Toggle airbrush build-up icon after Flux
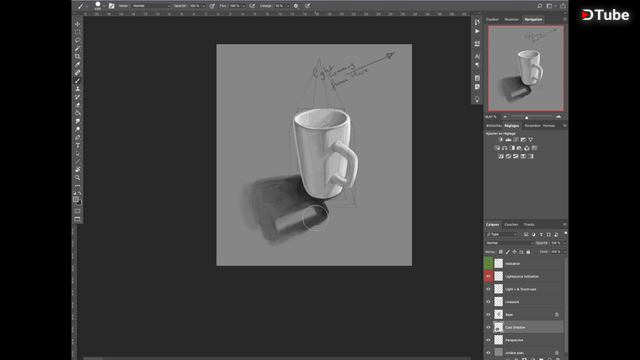Viewport: 640px width, 360px height. 252,6
